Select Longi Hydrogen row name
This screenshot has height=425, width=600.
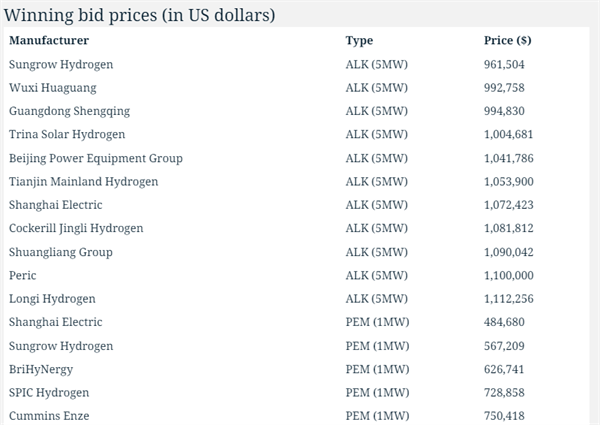click(52, 299)
